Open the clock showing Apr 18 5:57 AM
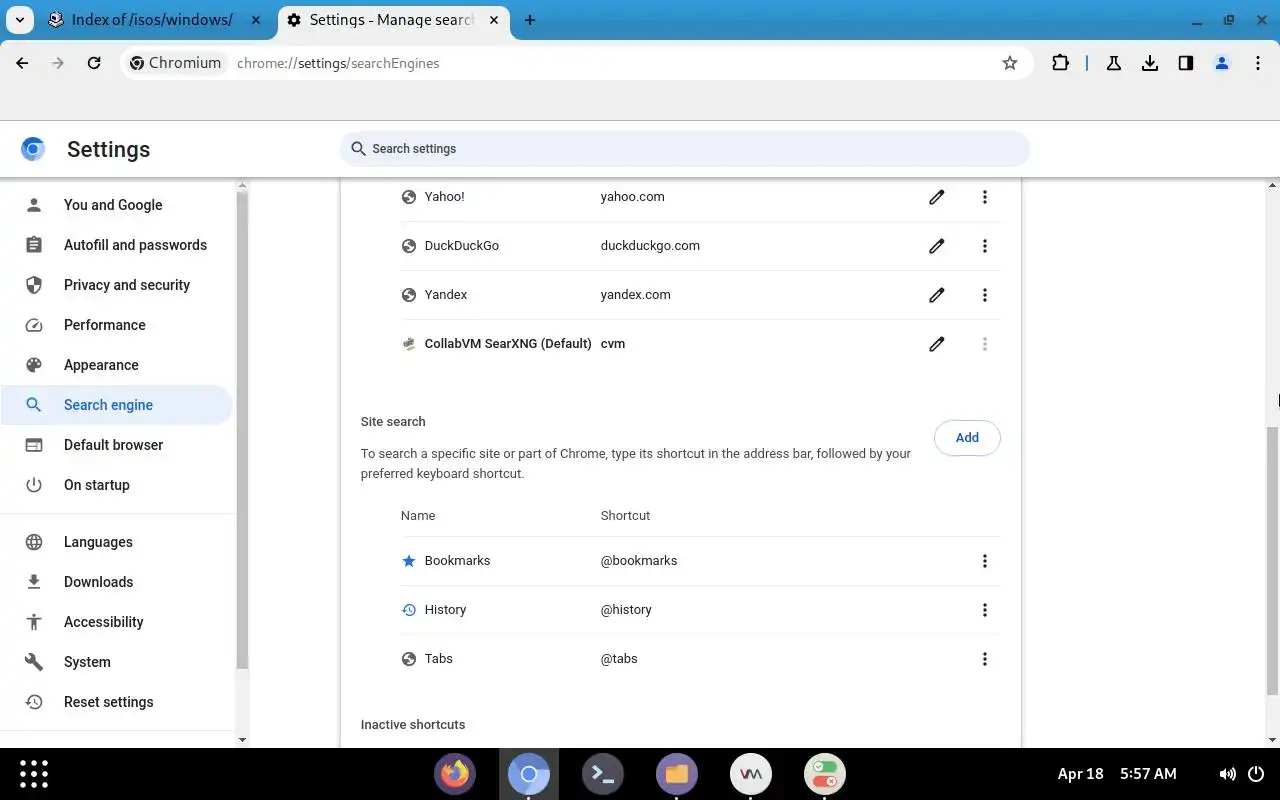Image resolution: width=1280 pixels, height=800 pixels. (1117, 774)
